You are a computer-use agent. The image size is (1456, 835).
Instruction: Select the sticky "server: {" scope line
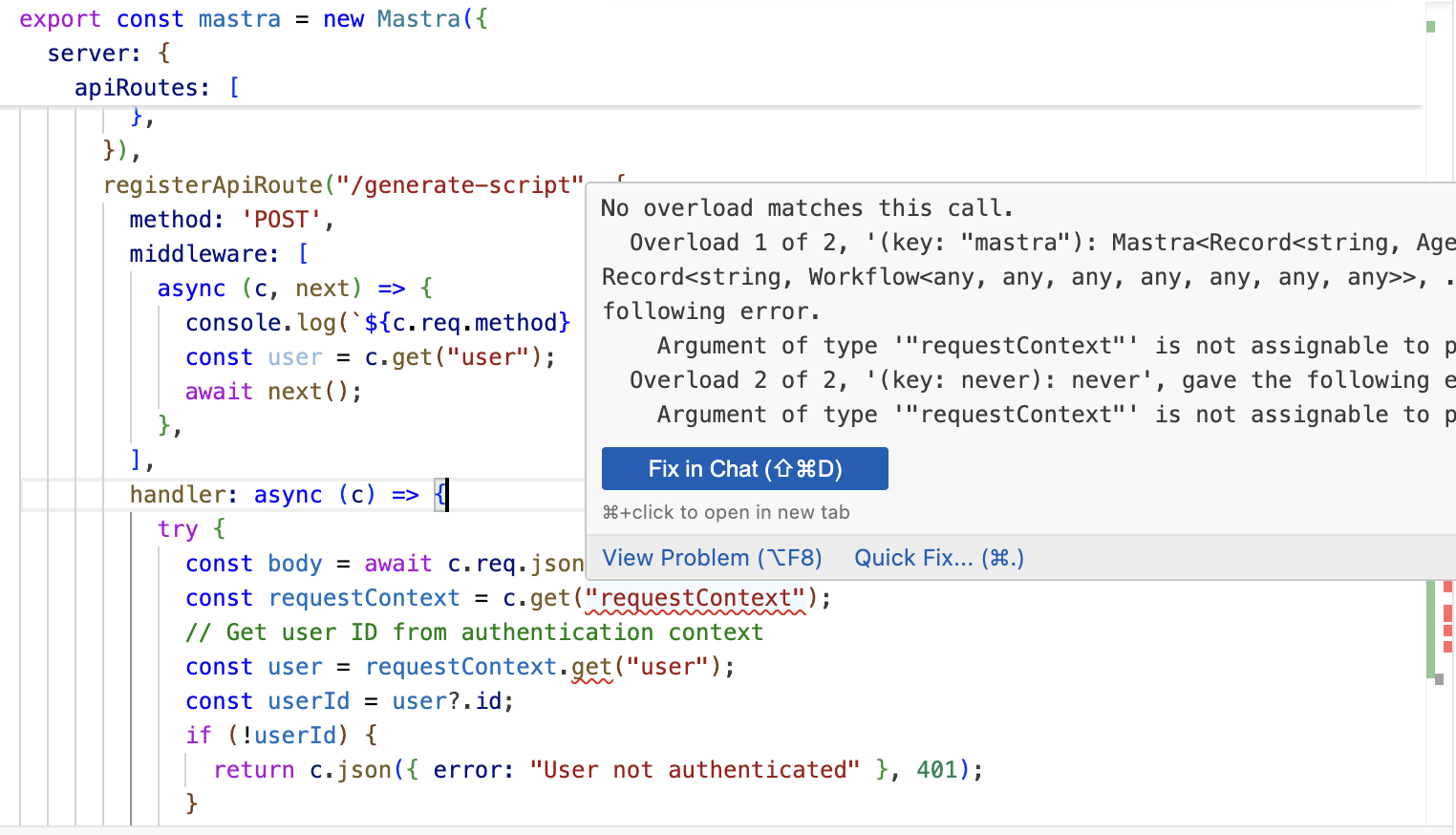point(109,54)
